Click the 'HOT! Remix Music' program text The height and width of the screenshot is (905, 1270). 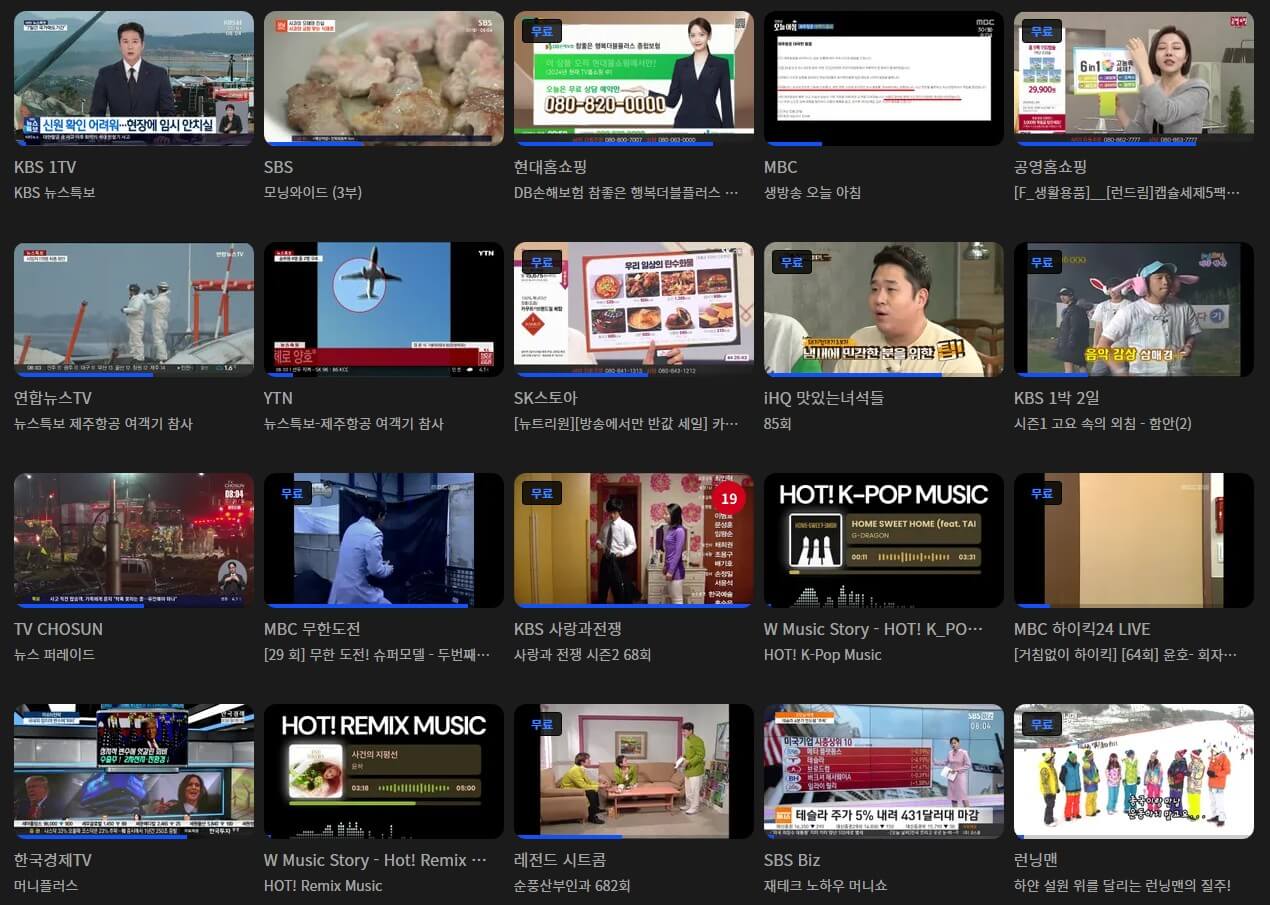(323, 885)
